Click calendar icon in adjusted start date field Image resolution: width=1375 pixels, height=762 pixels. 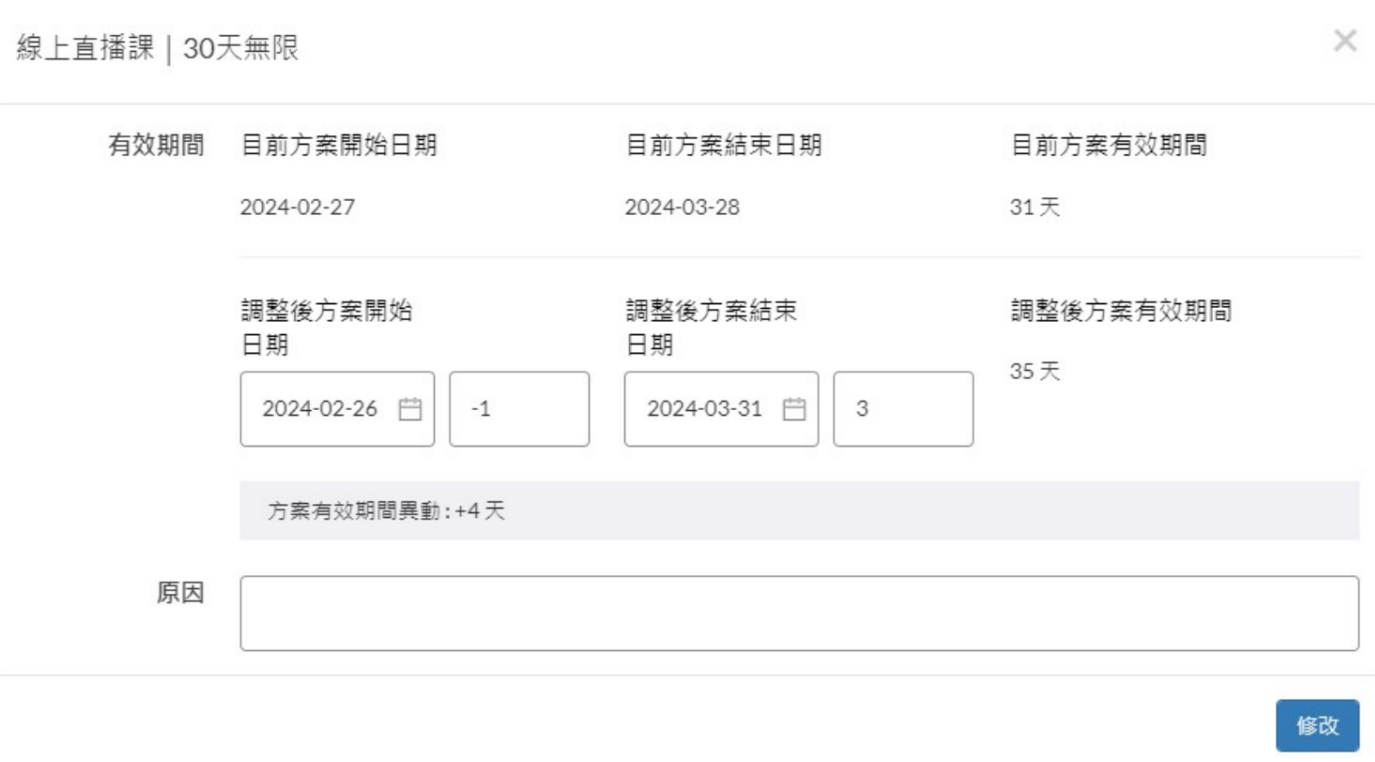coord(410,409)
